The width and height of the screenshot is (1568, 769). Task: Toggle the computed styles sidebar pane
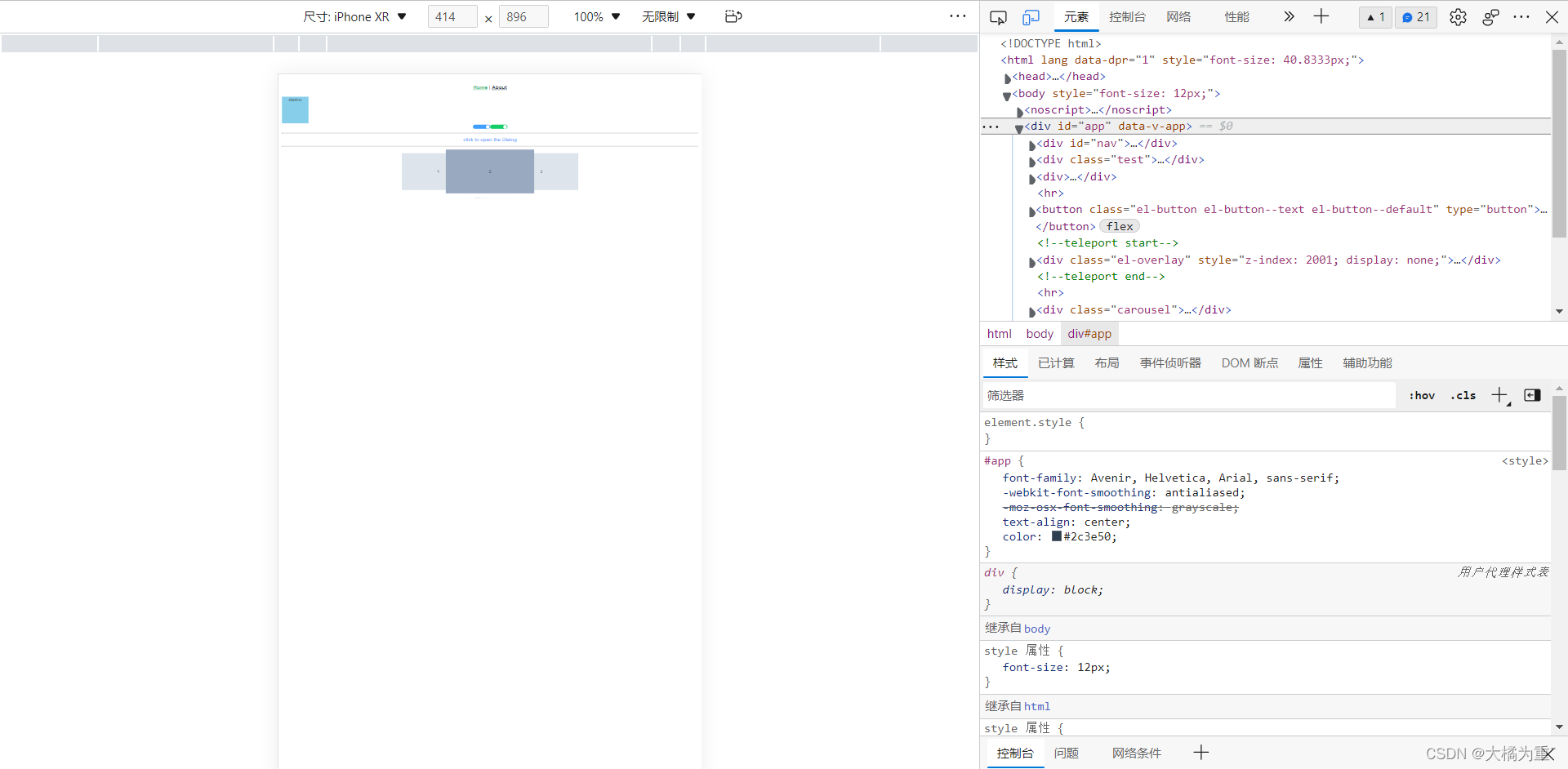tap(1532, 395)
